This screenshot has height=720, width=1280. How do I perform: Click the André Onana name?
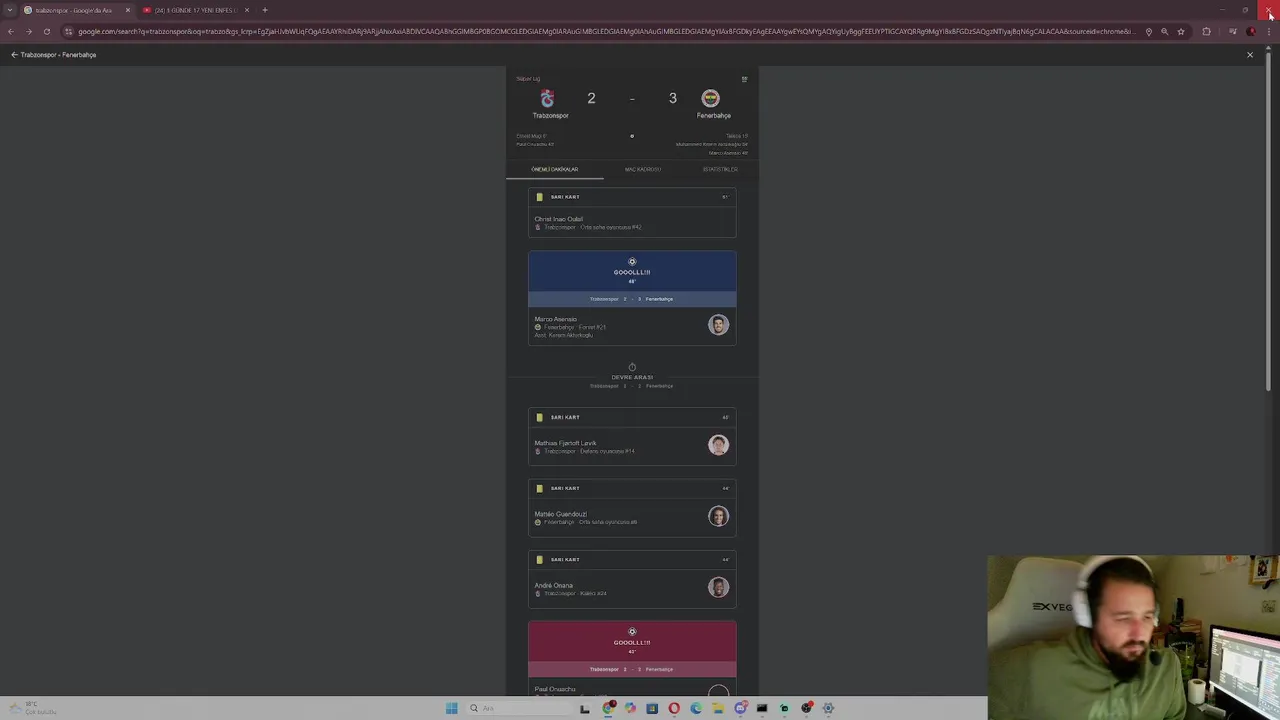553,585
